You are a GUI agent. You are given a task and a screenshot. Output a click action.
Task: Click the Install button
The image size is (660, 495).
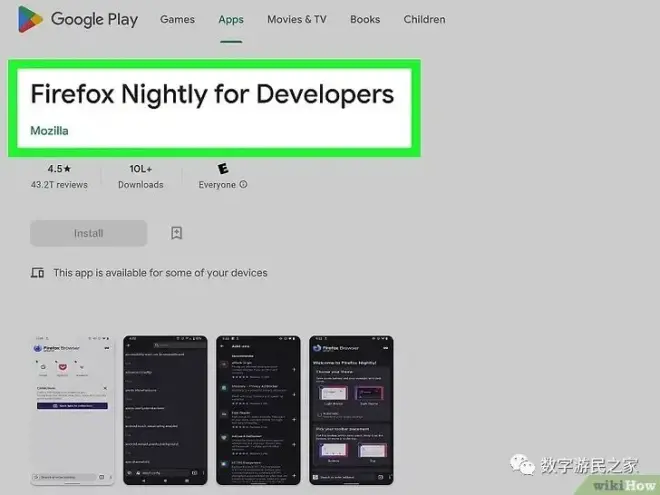coord(88,233)
